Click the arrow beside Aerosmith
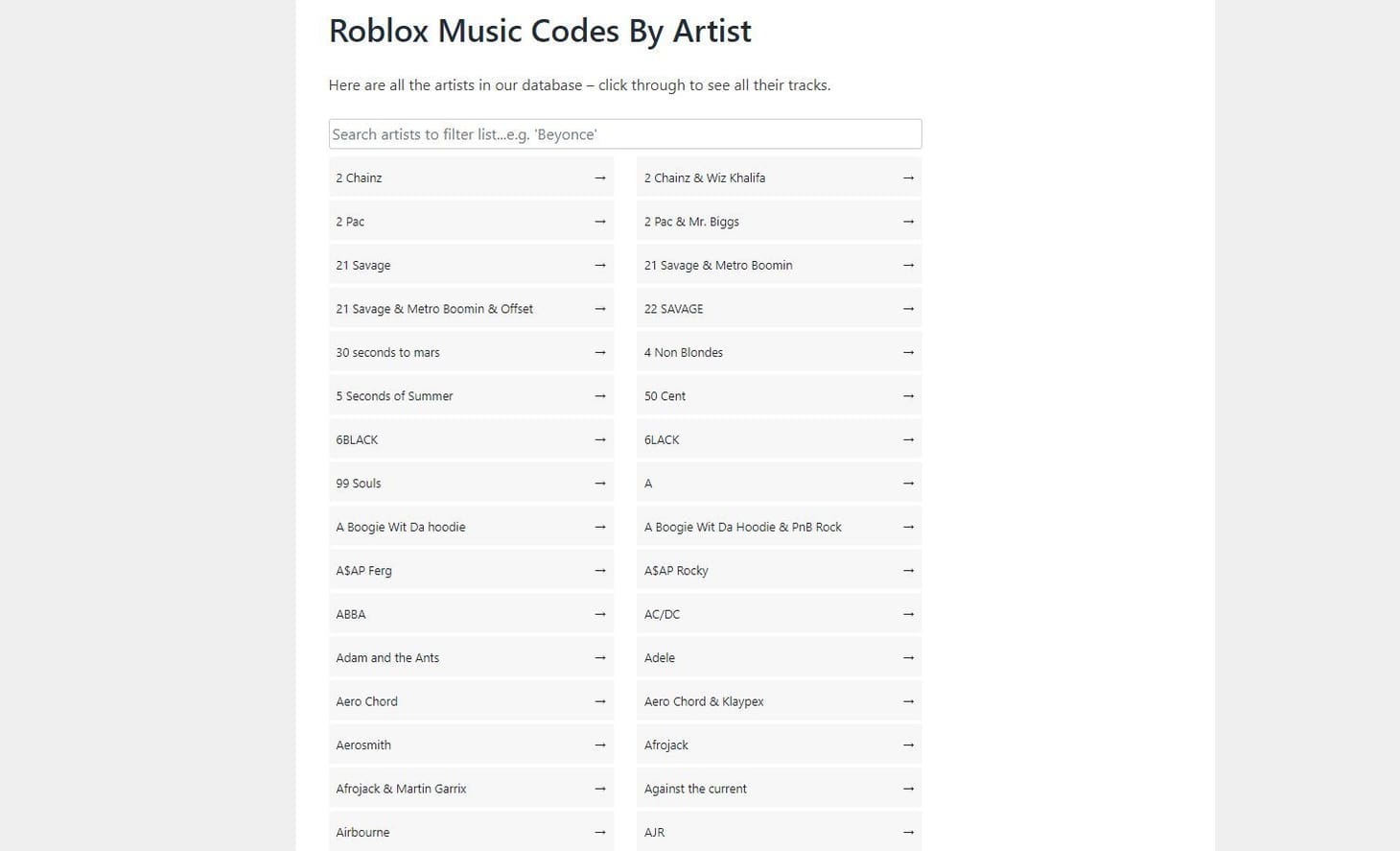 click(x=600, y=745)
